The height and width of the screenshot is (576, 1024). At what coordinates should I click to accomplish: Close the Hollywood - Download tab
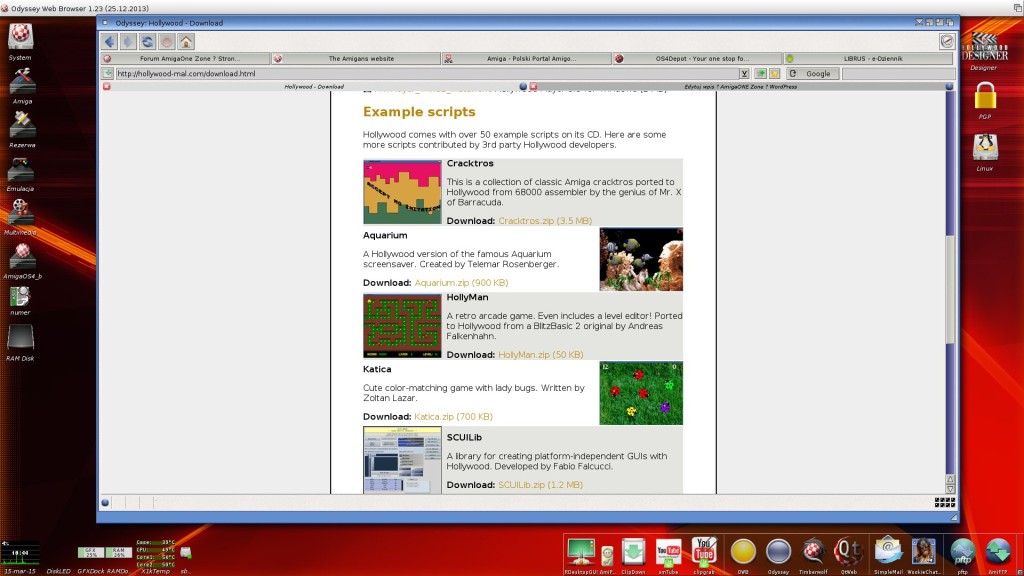click(106, 86)
